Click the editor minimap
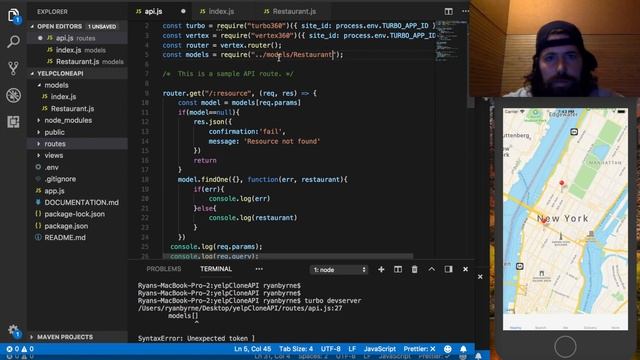Screen dimensions: 640x360 451,41
